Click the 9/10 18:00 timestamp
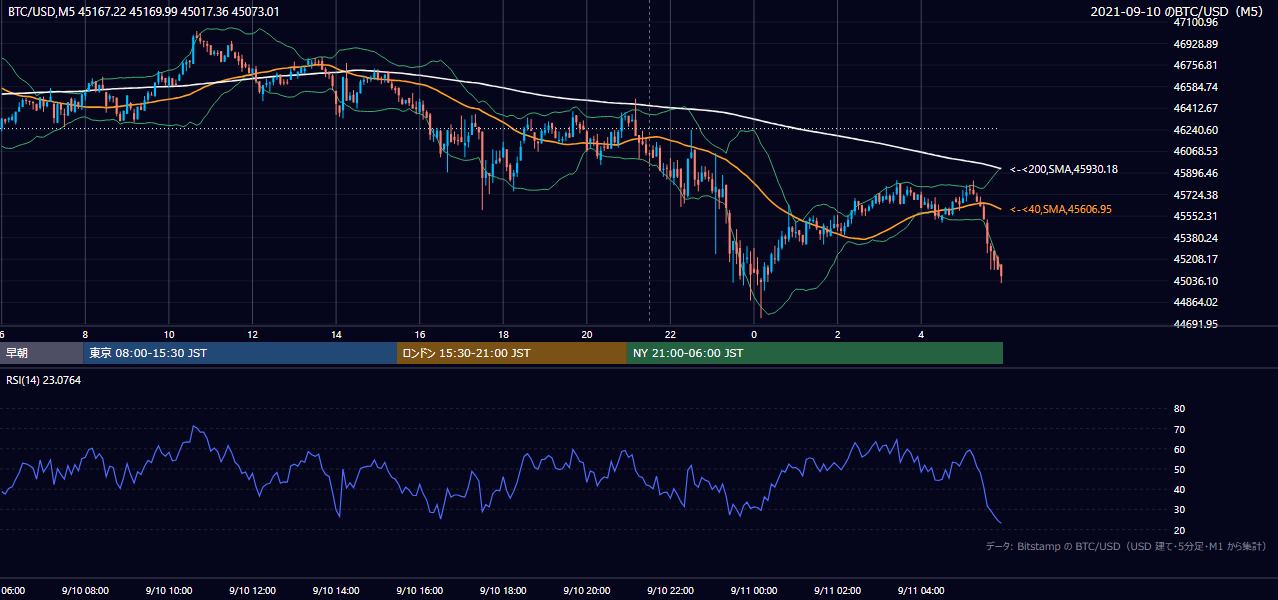The height and width of the screenshot is (600, 1278). pyautogui.click(x=502, y=591)
